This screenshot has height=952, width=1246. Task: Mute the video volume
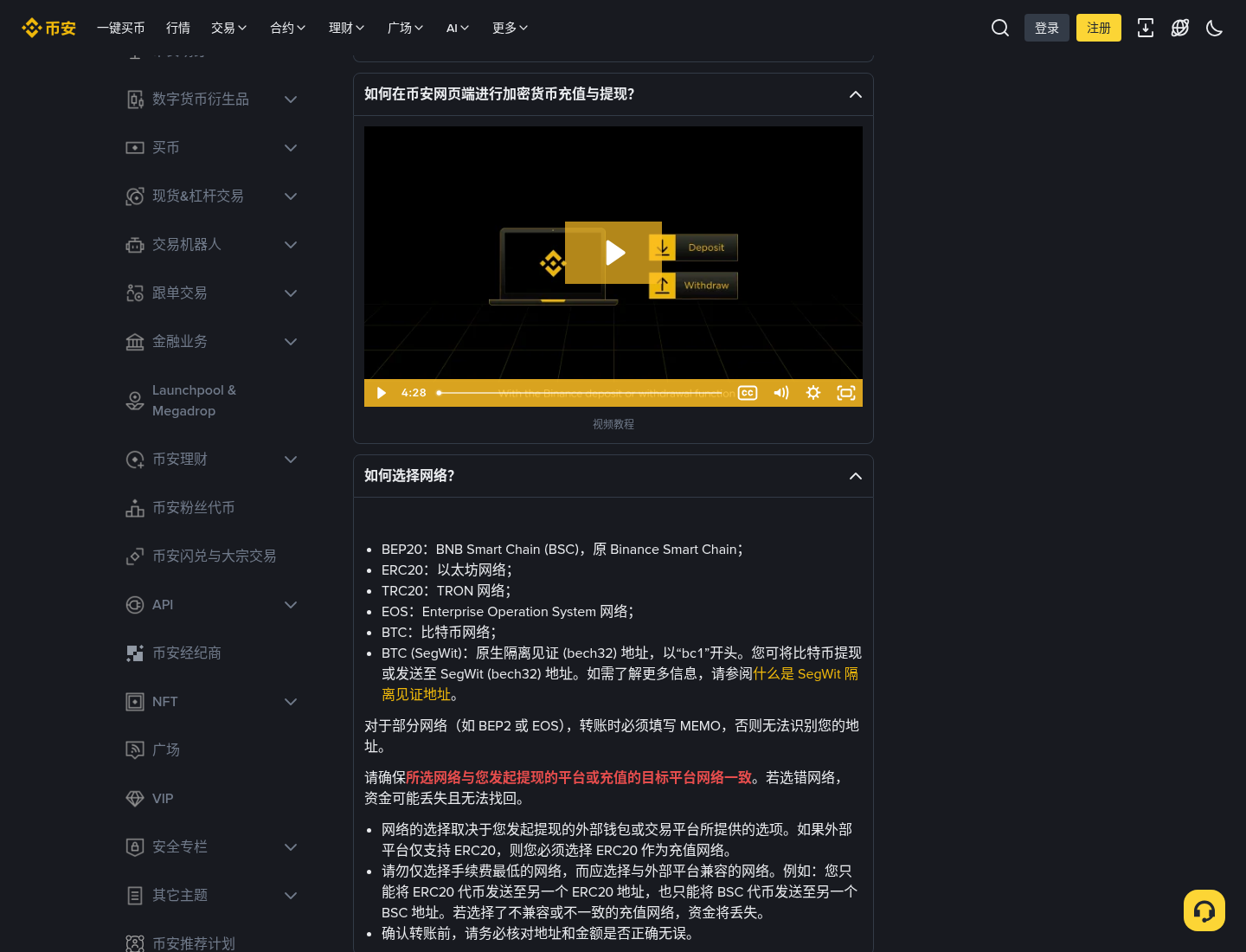pos(781,393)
